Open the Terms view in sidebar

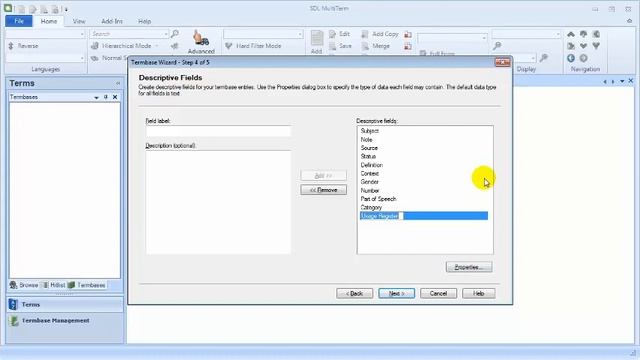pos(64,304)
